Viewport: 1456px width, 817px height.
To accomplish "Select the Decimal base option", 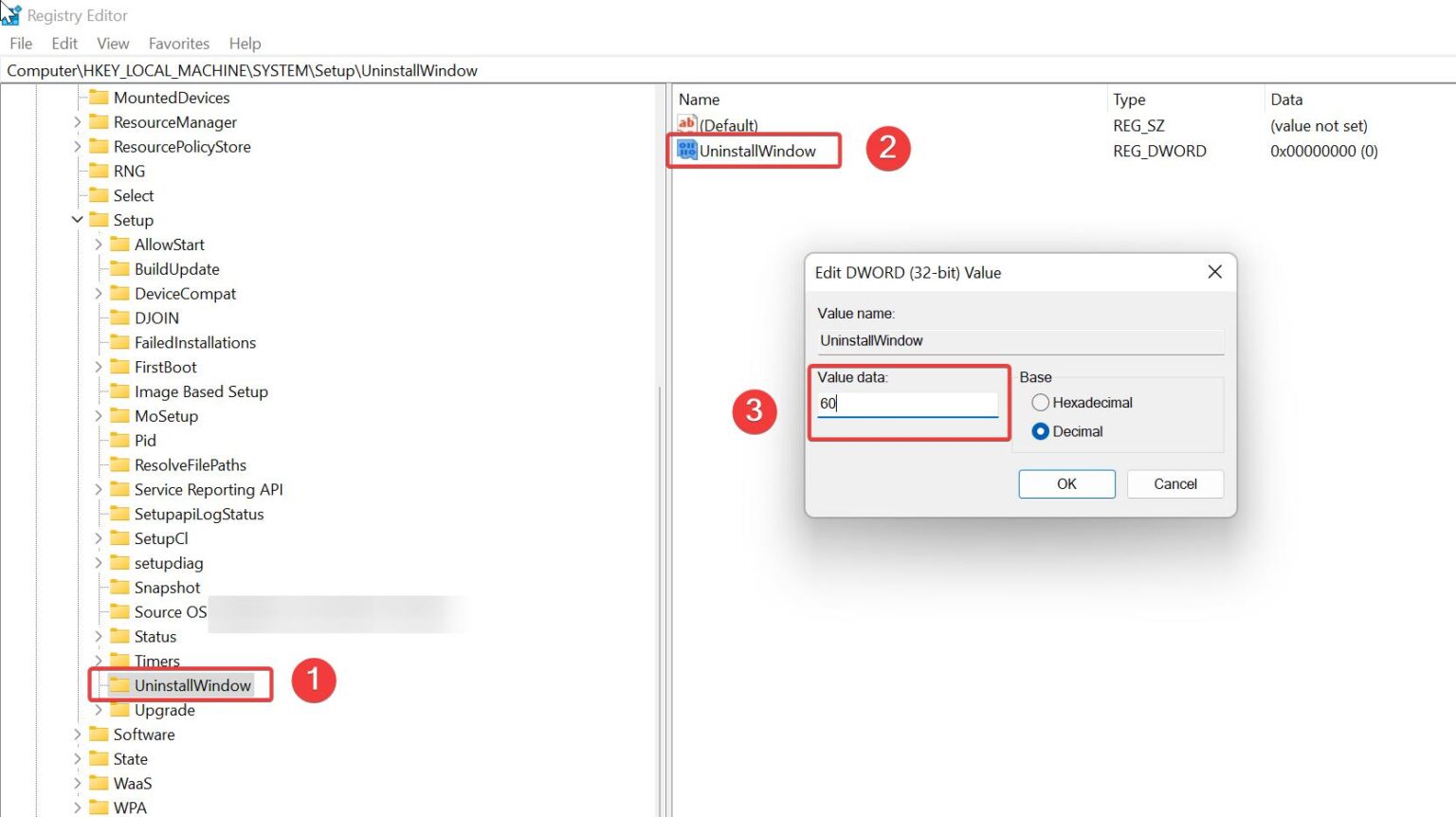I will 1040,431.
